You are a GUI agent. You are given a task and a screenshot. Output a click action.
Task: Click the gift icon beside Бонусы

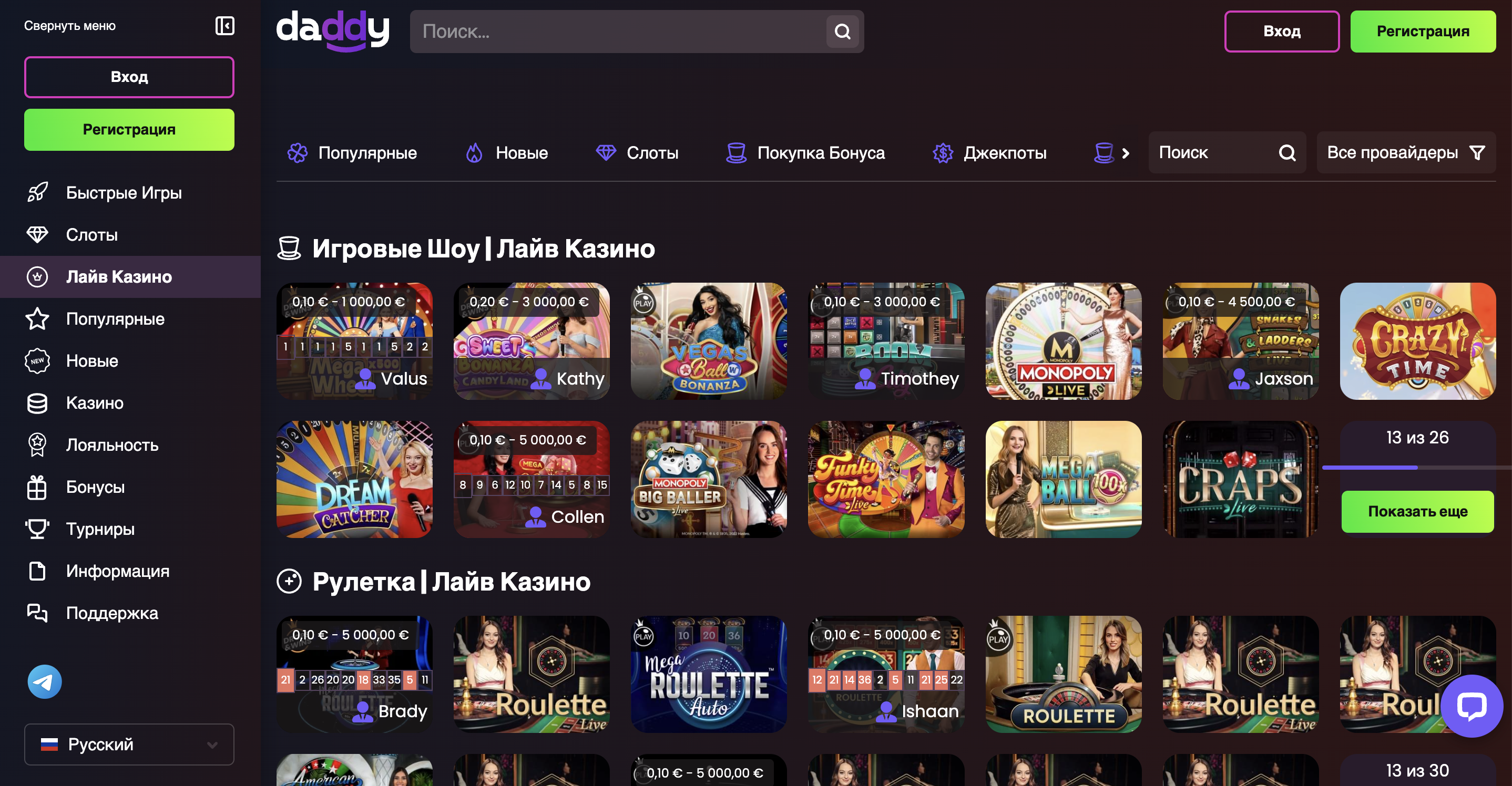[x=37, y=487]
